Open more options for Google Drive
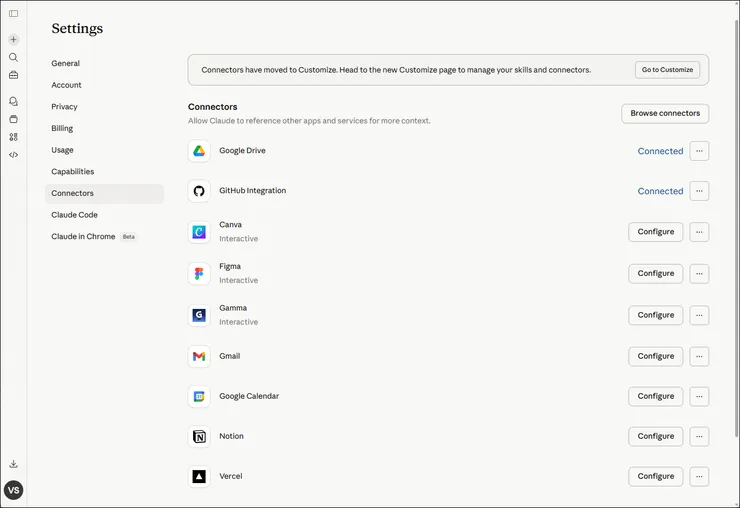 (699, 151)
